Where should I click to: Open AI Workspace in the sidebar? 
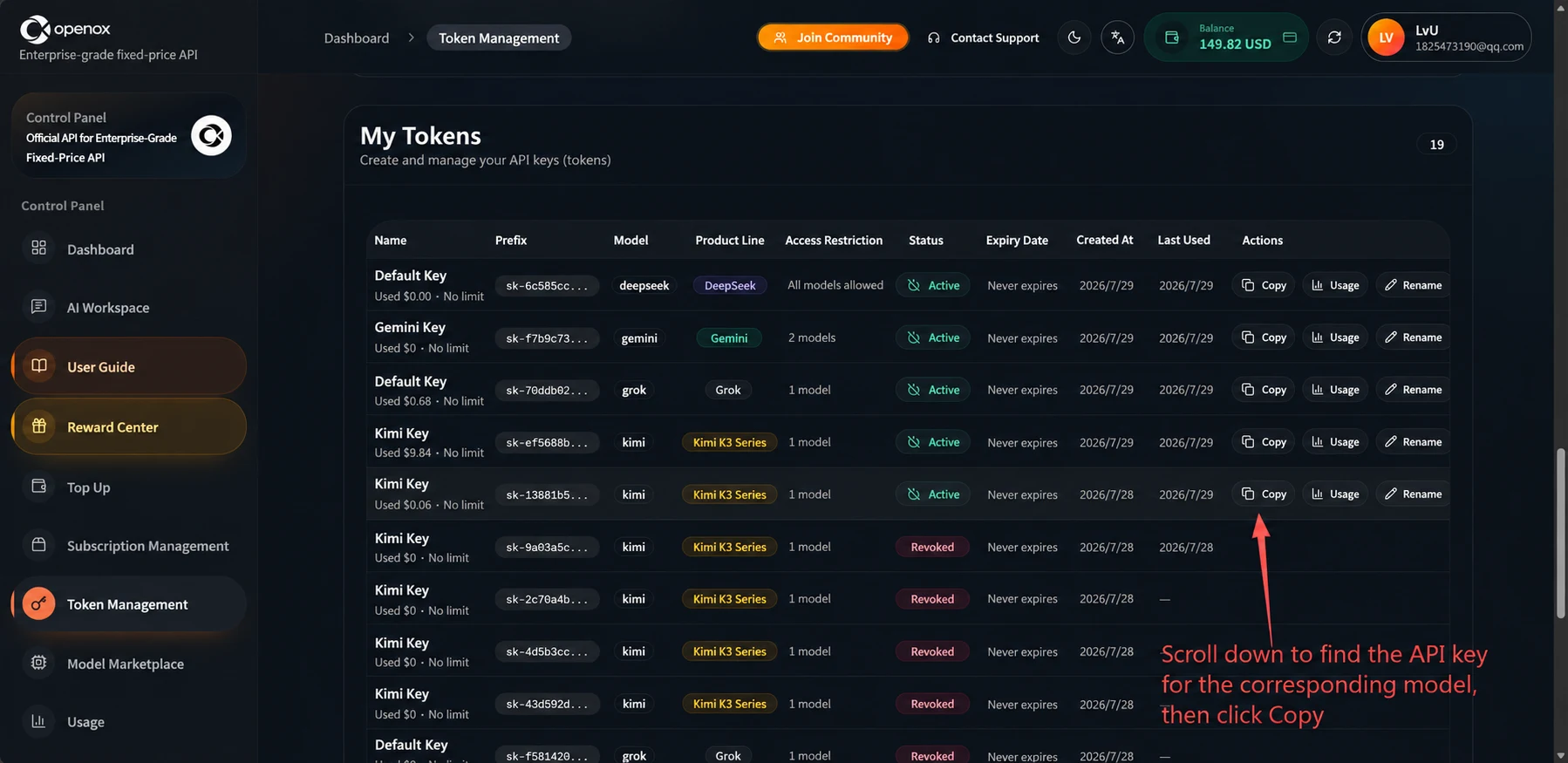[x=128, y=308]
